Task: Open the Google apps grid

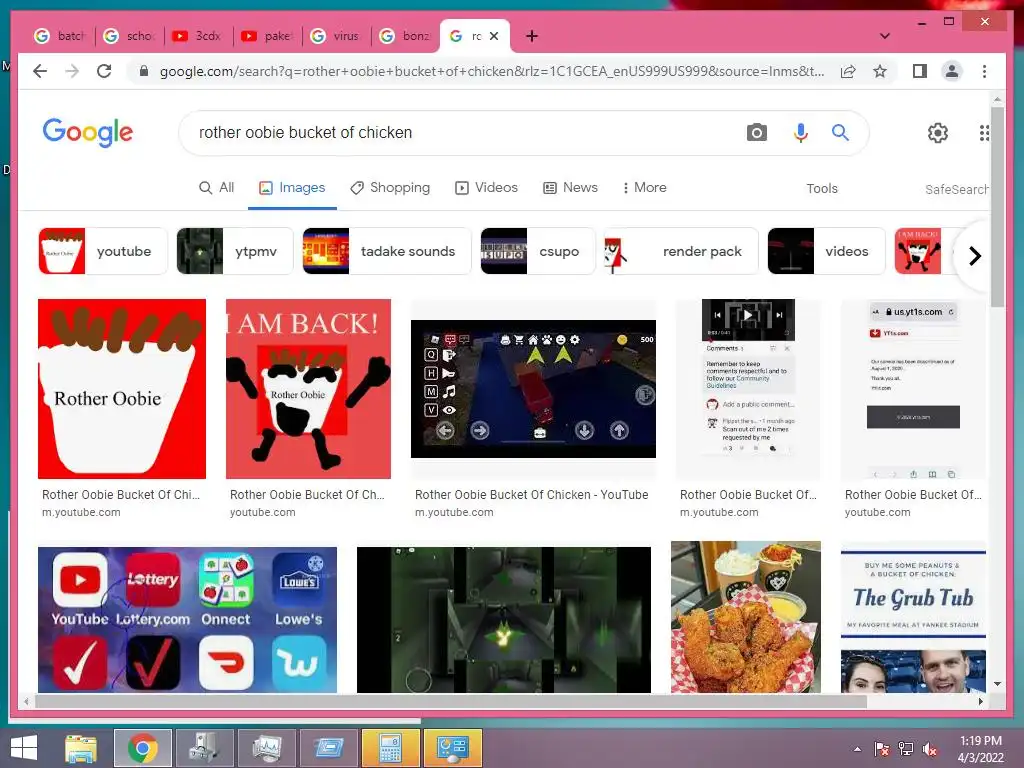Action: [984, 133]
